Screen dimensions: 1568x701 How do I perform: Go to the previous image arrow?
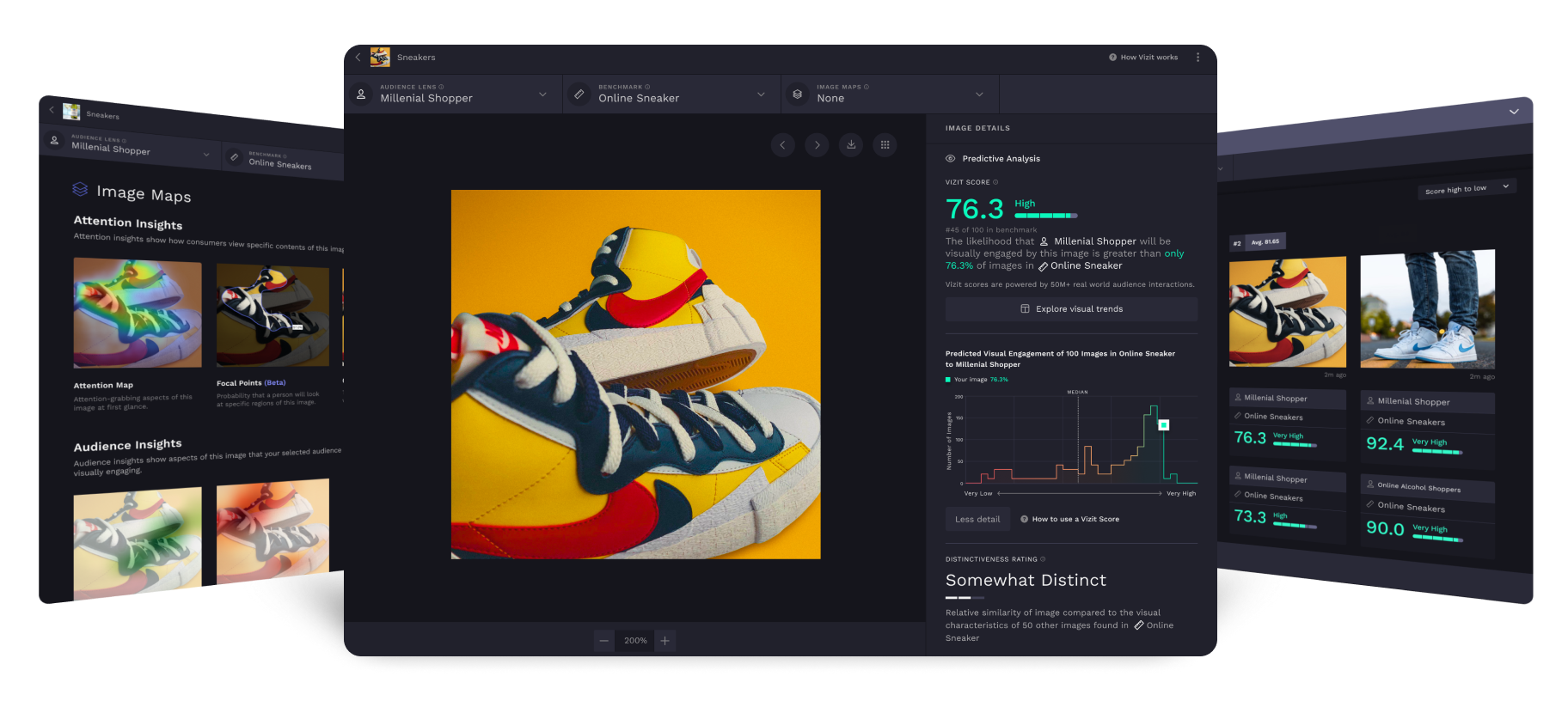[782, 145]
